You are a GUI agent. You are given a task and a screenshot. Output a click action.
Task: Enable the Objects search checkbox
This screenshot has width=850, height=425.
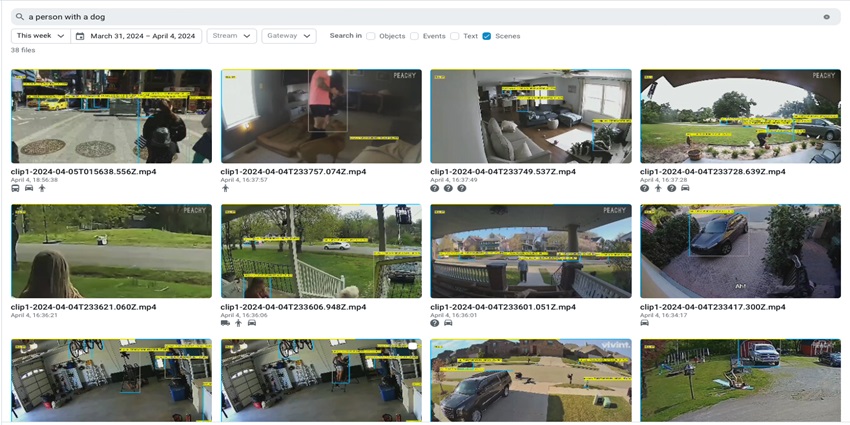point(370,36)
